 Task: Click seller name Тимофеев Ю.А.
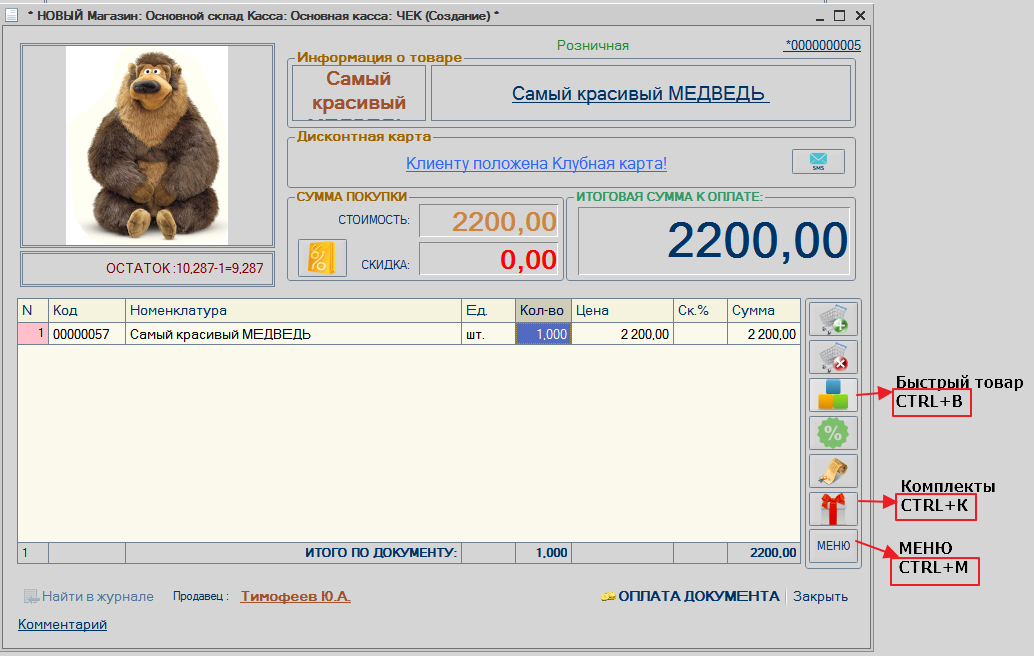[295, 596]
